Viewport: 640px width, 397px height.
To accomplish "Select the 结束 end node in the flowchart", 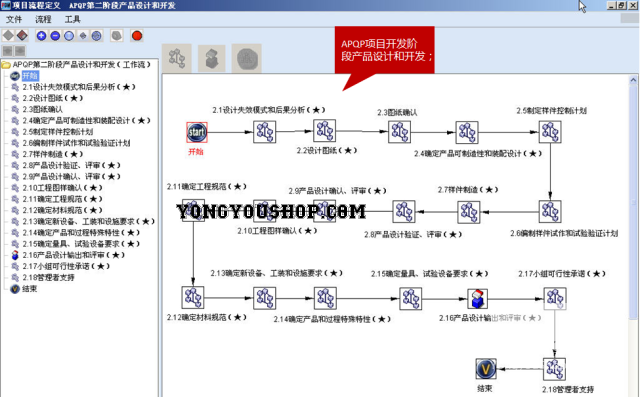I will [x=486, y=368].
